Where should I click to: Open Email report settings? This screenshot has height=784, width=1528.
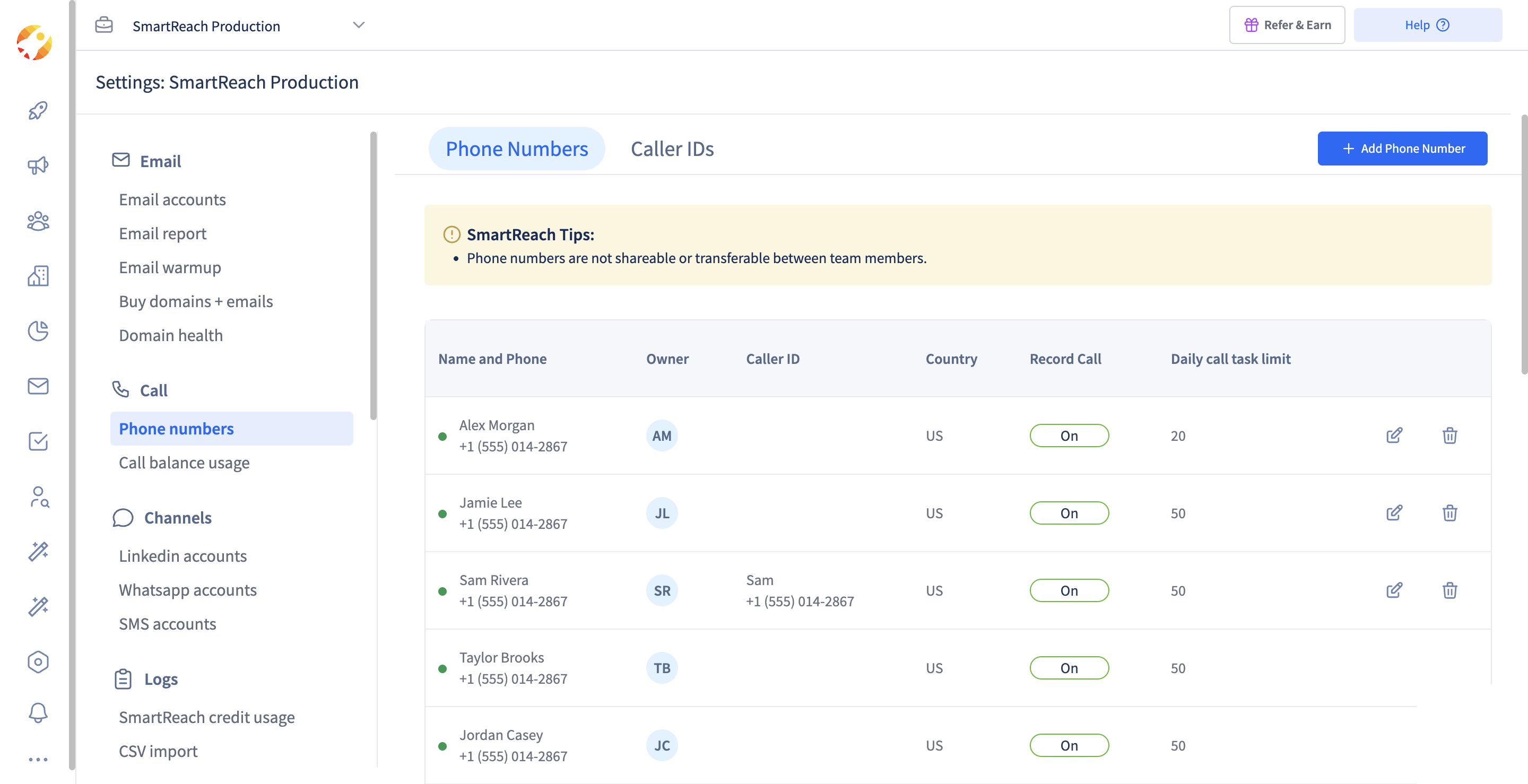click(x=162, y=233)
